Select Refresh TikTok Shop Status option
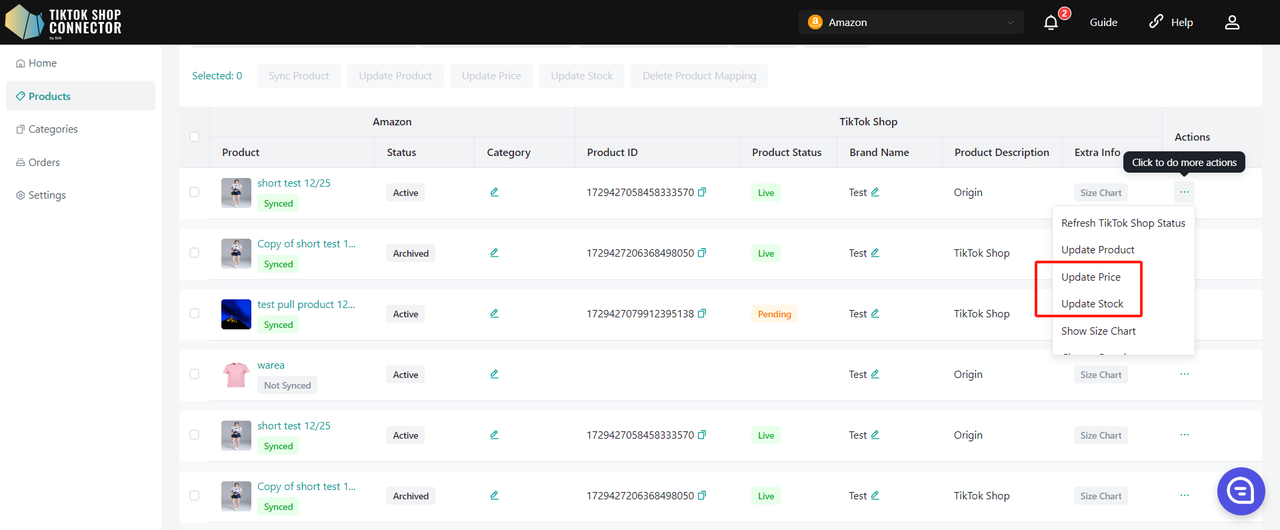The image size is (1280, 530). 1122,223
